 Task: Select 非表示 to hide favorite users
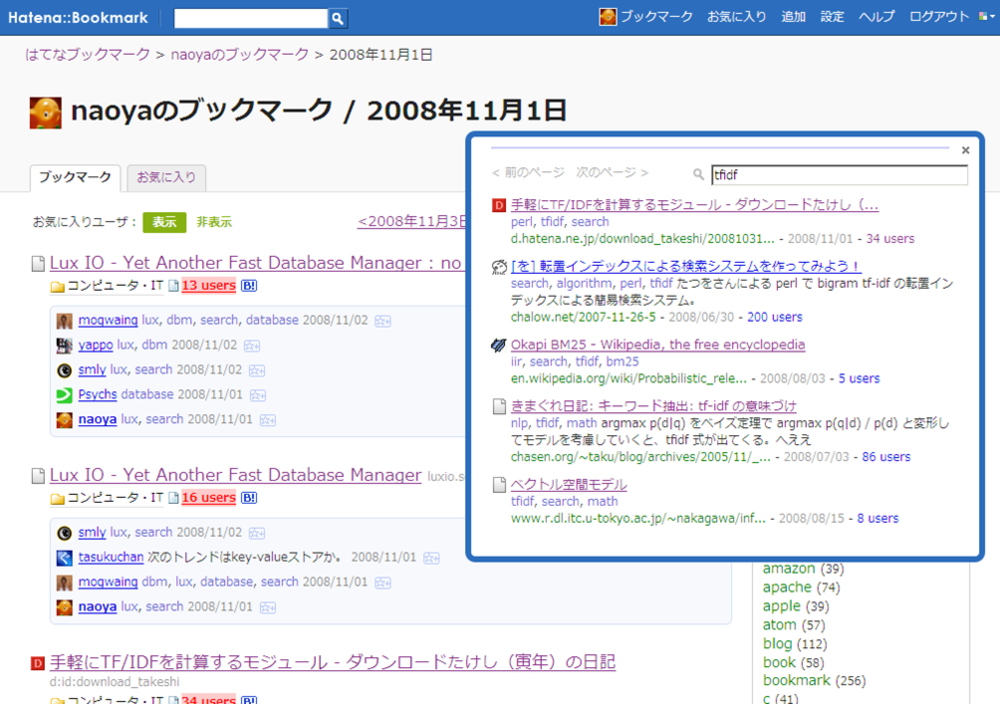click(x=214, y=222)
